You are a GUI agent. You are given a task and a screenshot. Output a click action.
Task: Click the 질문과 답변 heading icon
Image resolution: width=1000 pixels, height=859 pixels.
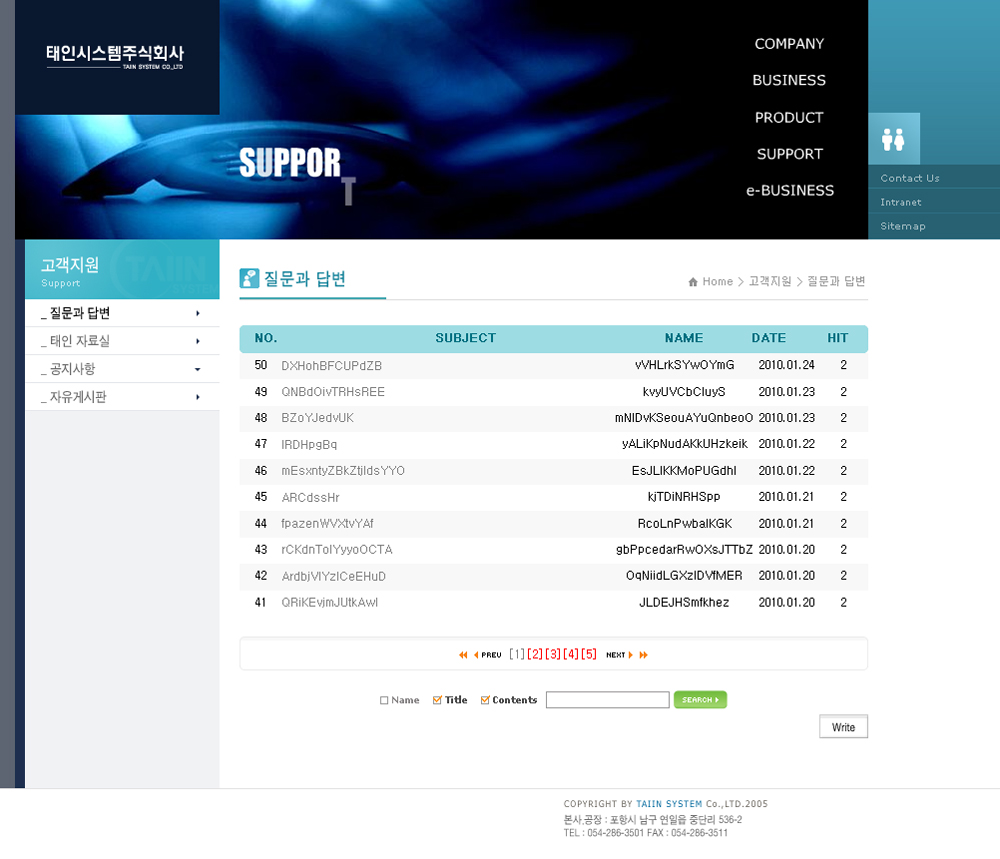[249, 279]
